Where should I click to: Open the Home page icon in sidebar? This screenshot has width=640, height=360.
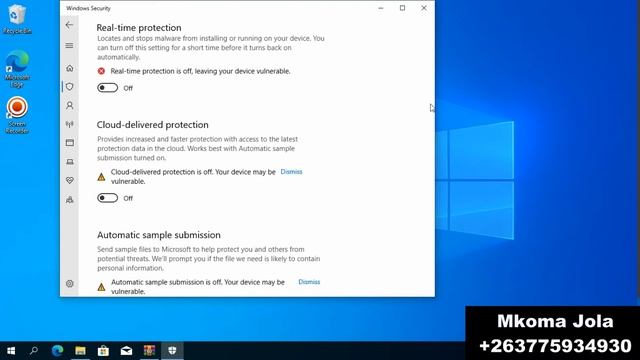click(x=70, y=68)
